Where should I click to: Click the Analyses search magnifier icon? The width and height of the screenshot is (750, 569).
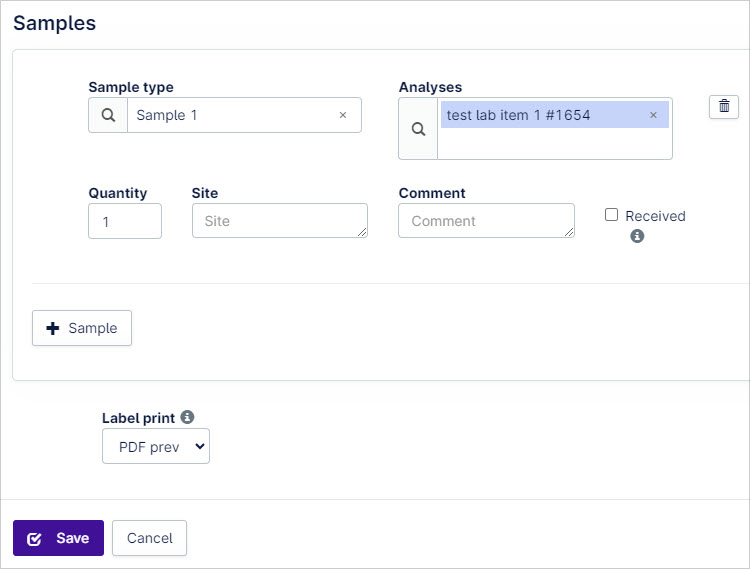tap(418, 129)
